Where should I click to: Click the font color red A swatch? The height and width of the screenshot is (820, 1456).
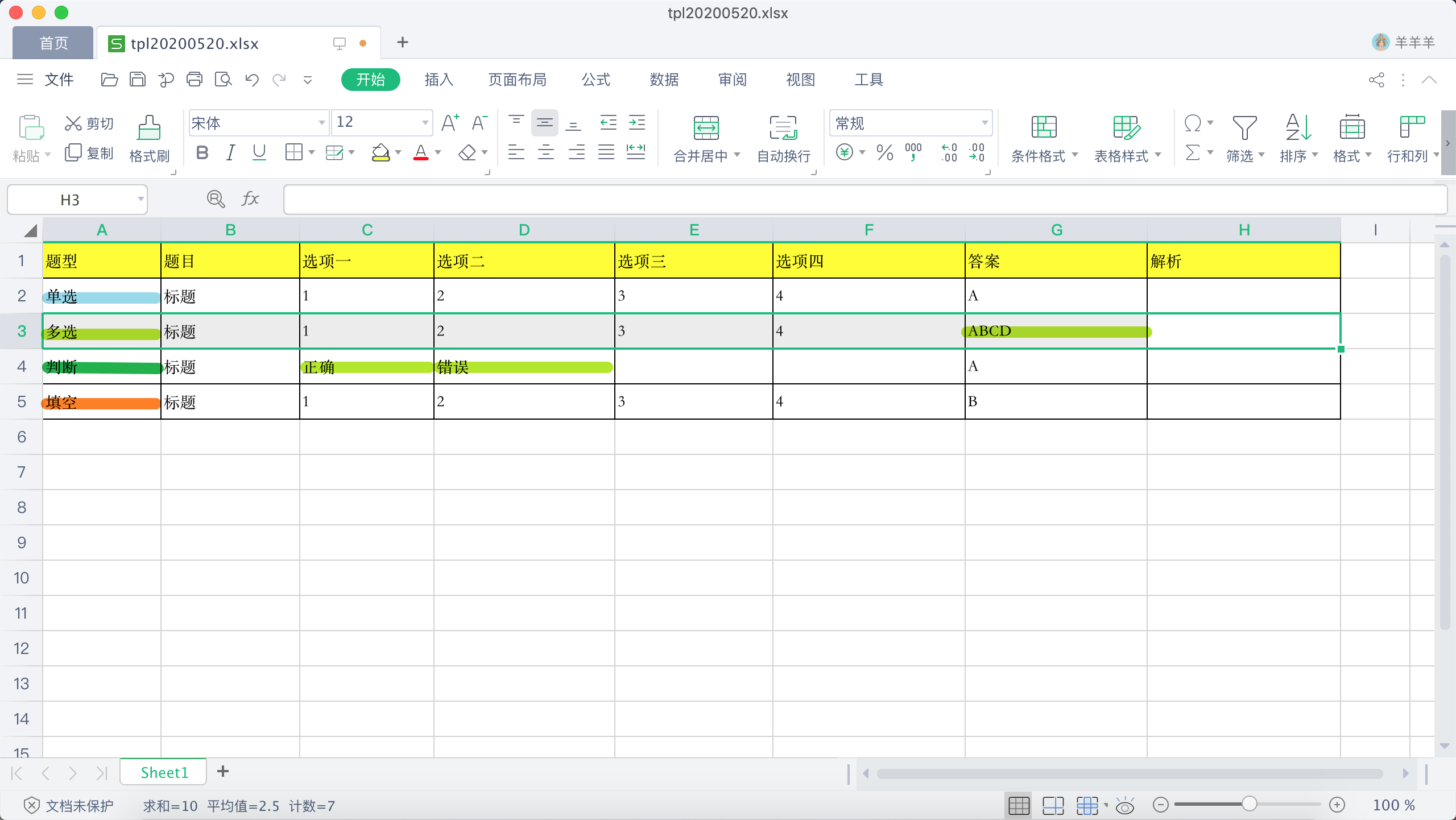[x=421, y=152]
